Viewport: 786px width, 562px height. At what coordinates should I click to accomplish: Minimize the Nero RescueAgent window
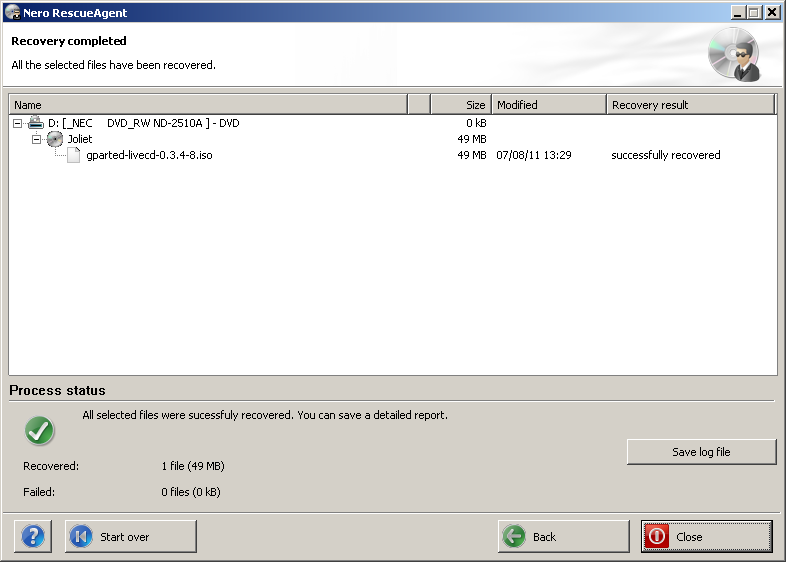[737, 13]
